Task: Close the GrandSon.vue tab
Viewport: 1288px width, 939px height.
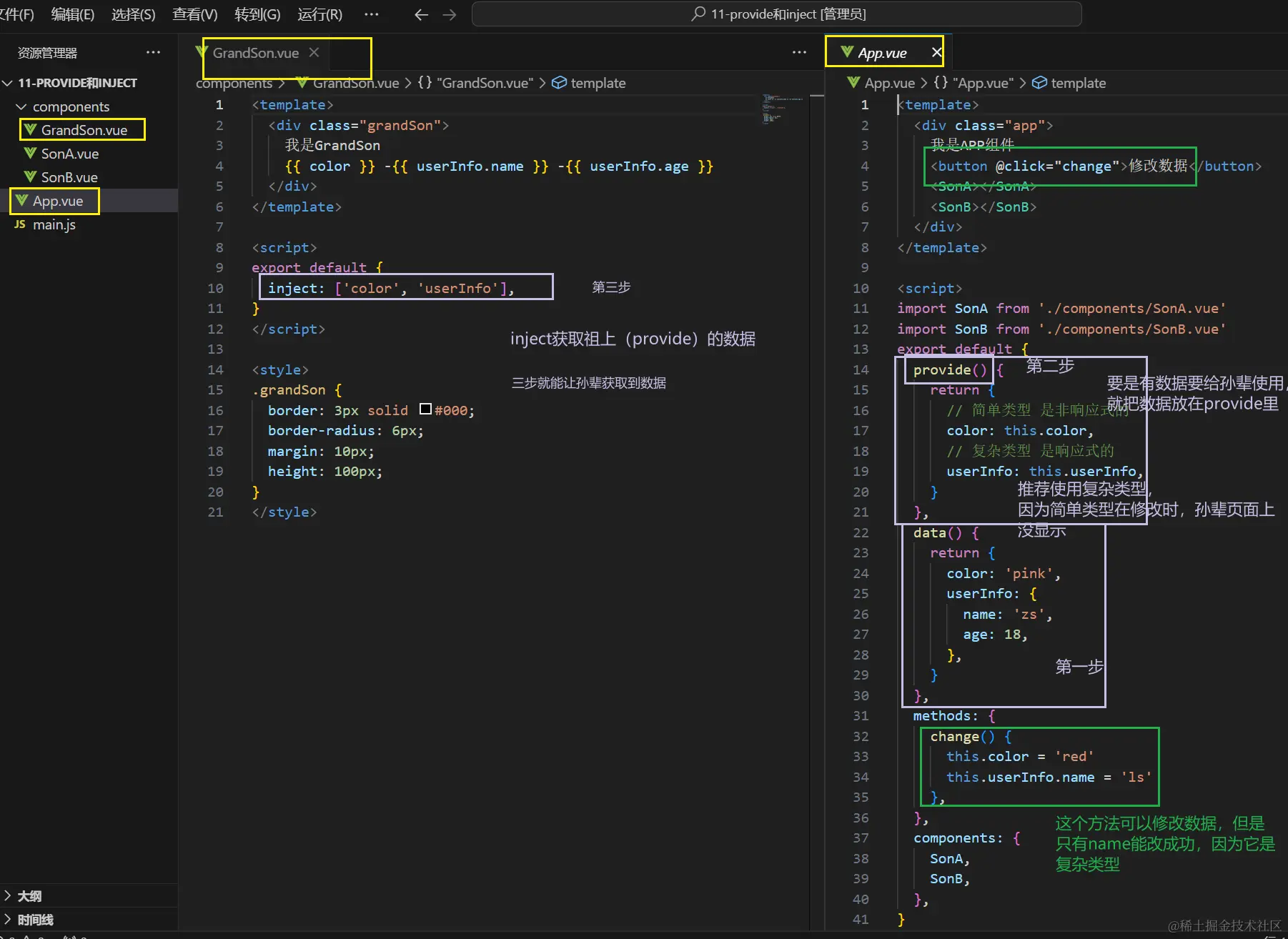Action: pyautogui.click(x=314, y=52)
